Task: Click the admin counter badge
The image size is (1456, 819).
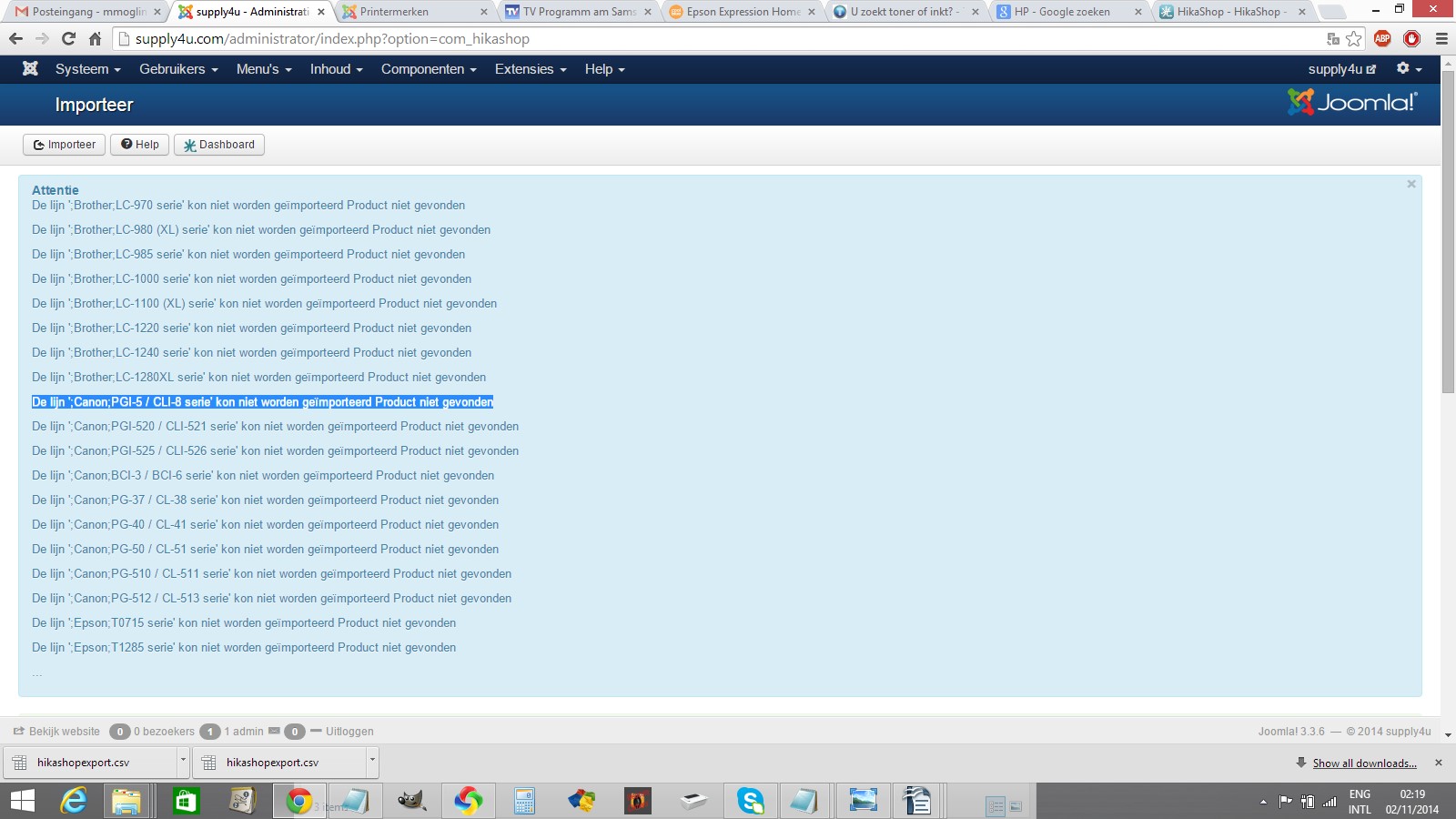Action: tap(210, 732)
